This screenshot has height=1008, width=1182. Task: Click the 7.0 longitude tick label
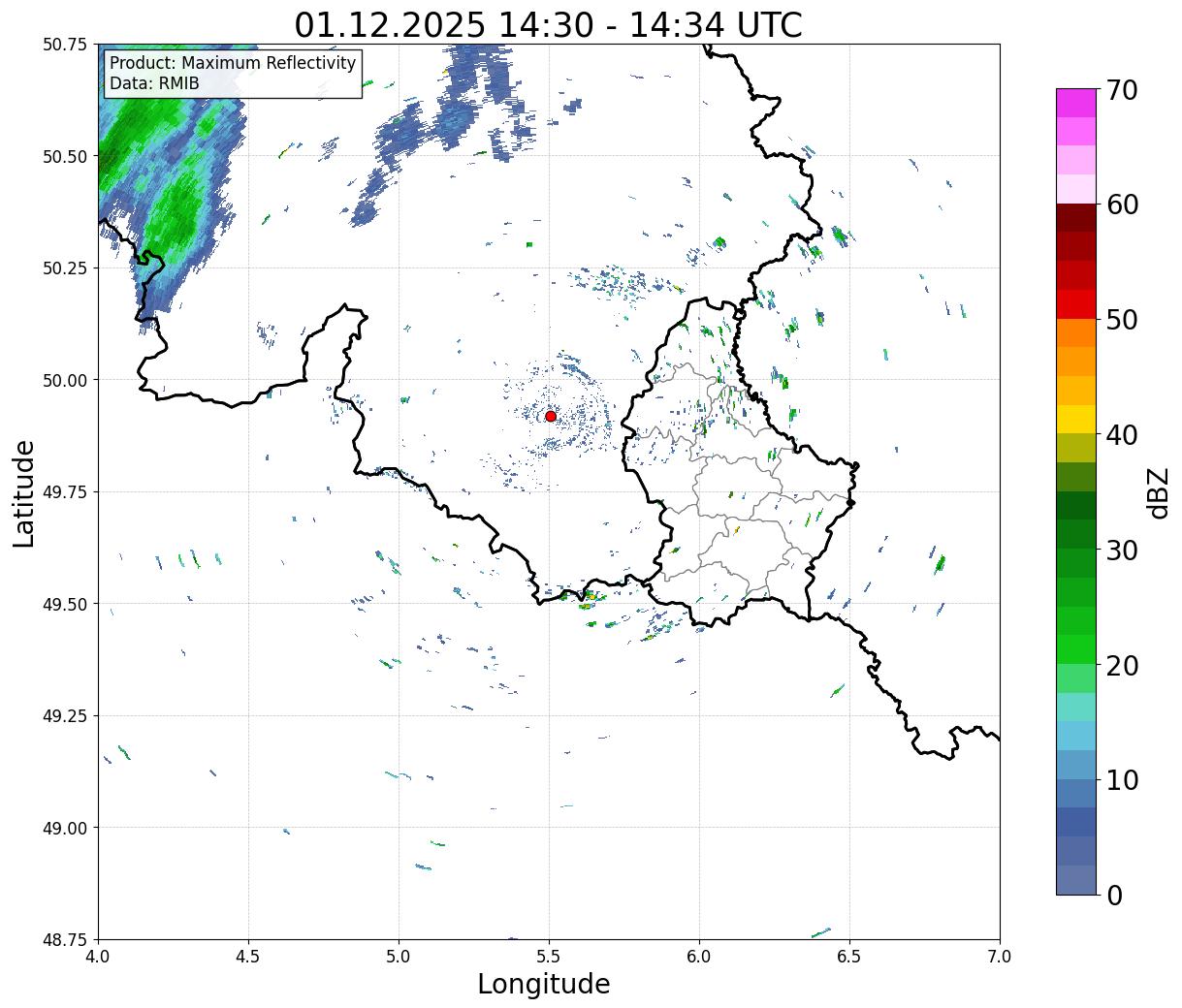coord(1000,957)
